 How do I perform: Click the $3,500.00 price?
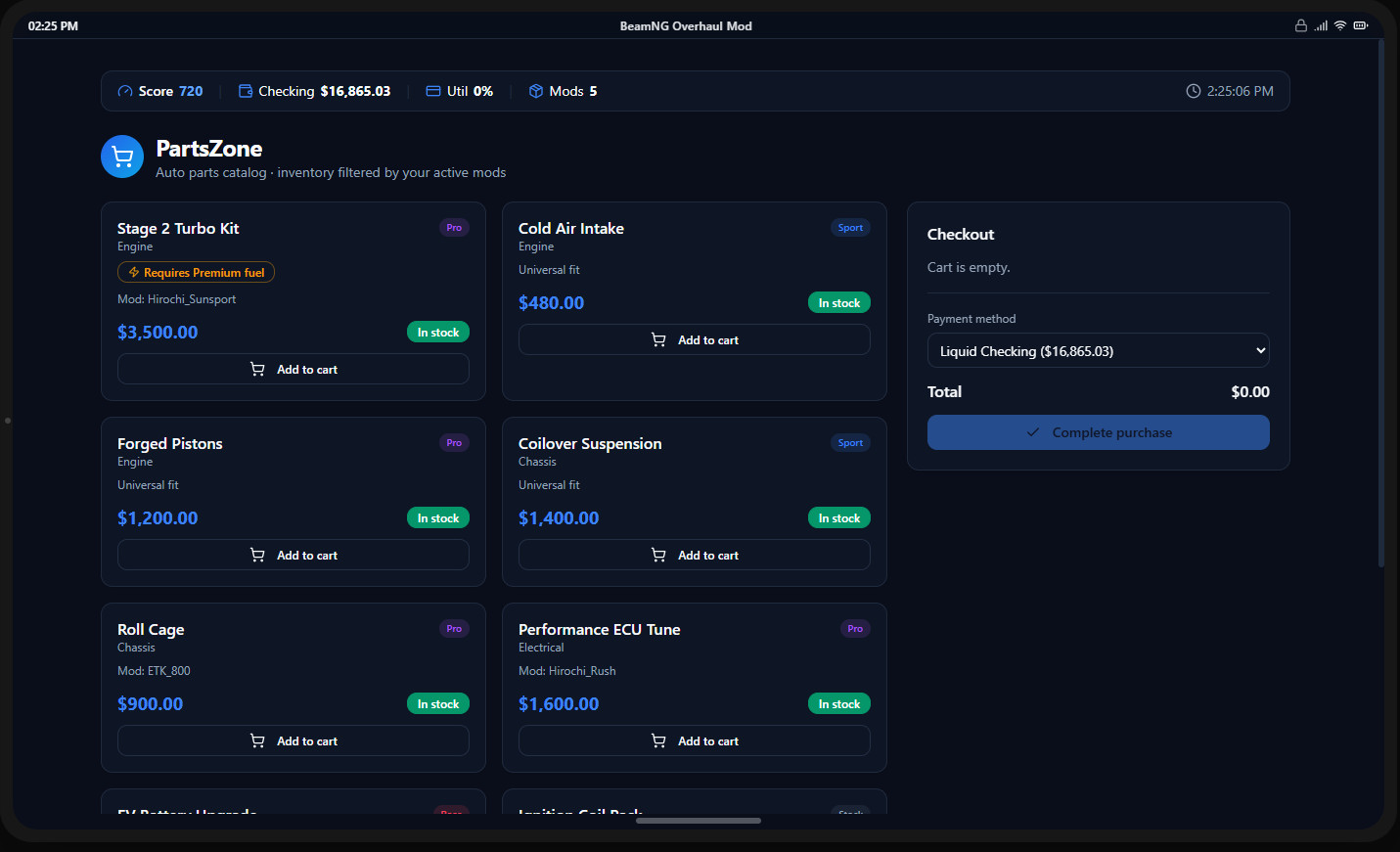pyautogui.click(x=158, y=332)
